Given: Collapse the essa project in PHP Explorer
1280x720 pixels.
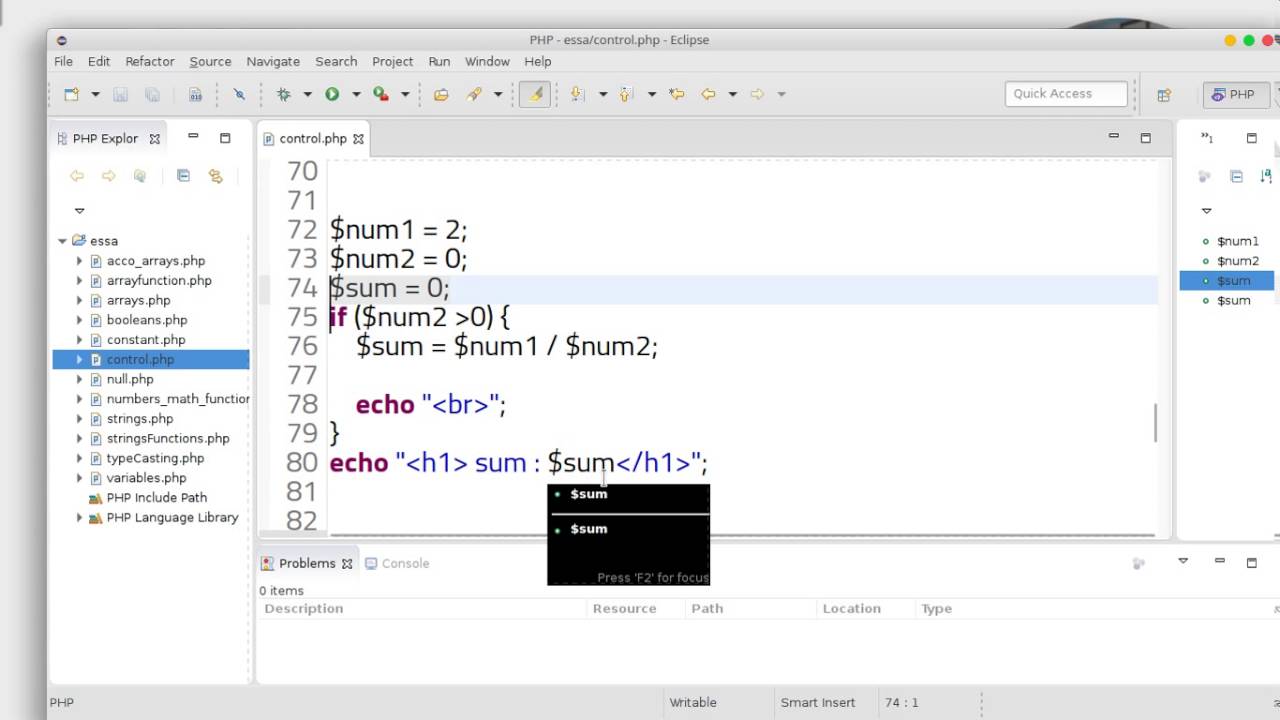Looking at the screenshot, I should tap(62, 240).
